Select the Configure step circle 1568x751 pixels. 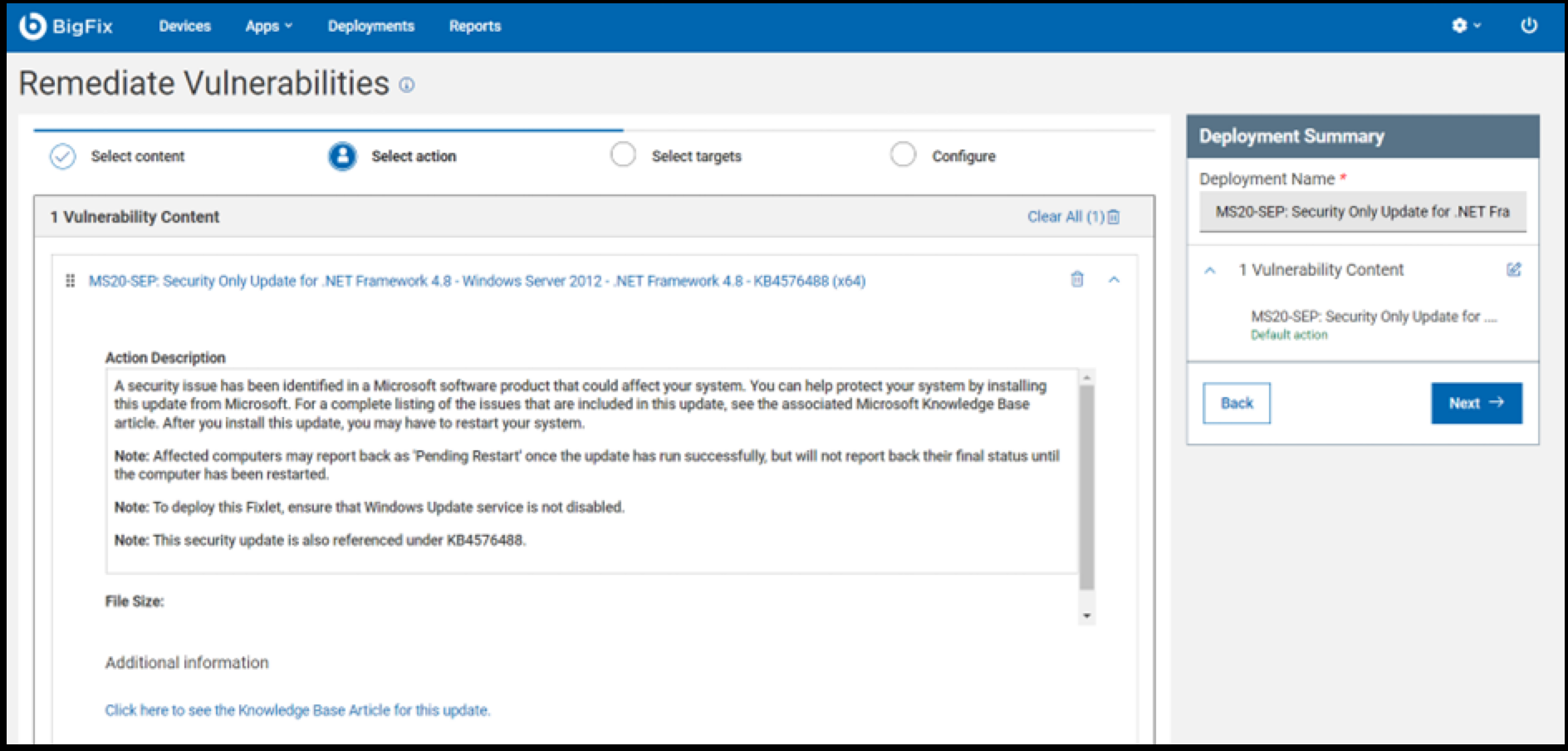tap(903, 155)
